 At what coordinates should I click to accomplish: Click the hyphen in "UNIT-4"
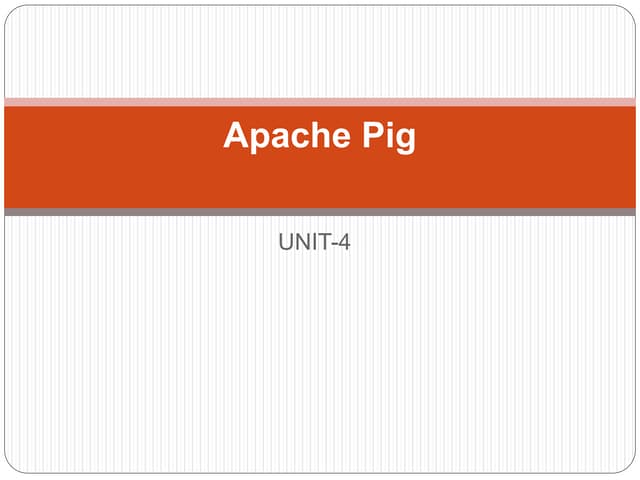(x=333, y=242)
